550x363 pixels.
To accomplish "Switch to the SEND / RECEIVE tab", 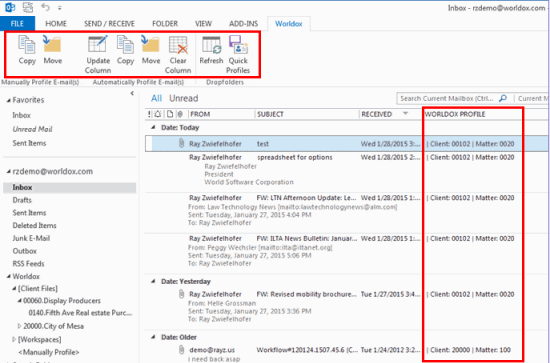I will point(109,24).
